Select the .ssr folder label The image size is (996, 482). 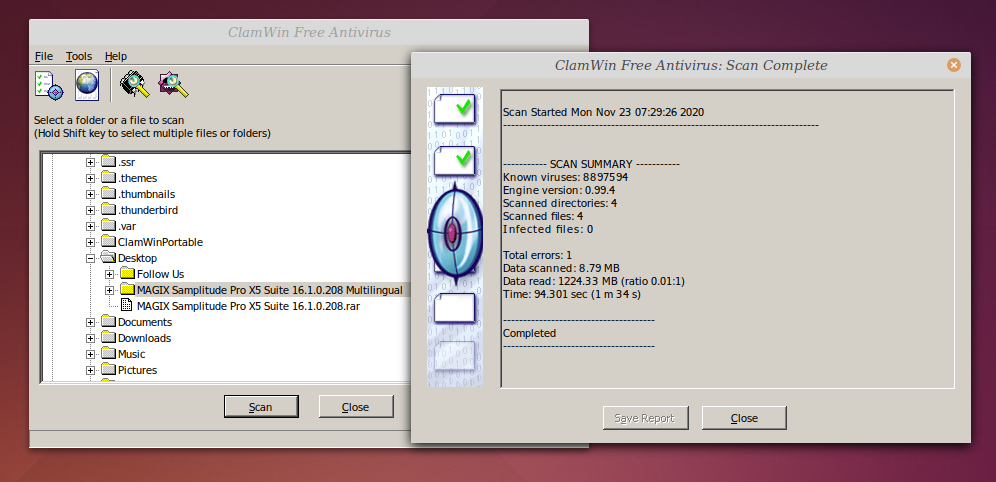[126, 162]
